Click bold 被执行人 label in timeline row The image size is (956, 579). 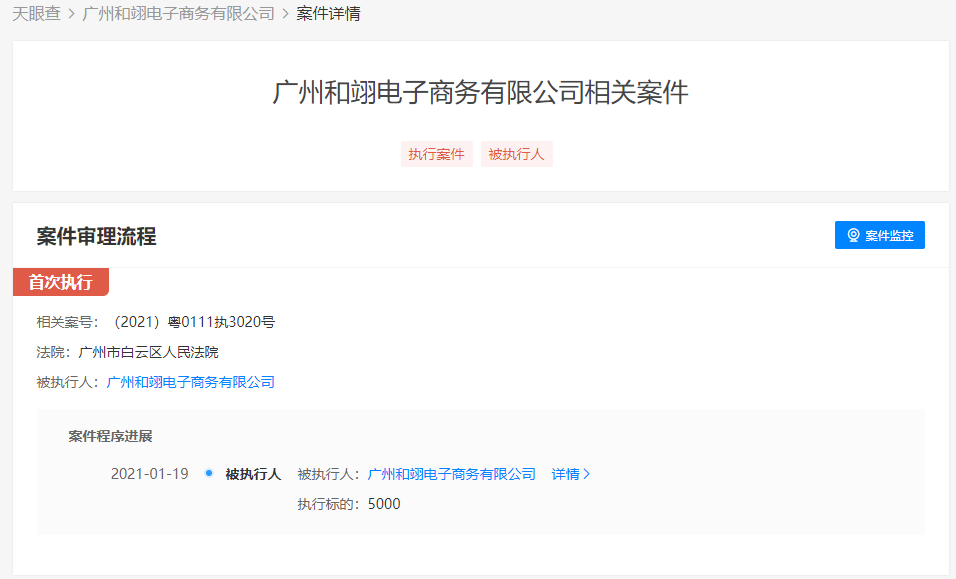coord(253,474)
